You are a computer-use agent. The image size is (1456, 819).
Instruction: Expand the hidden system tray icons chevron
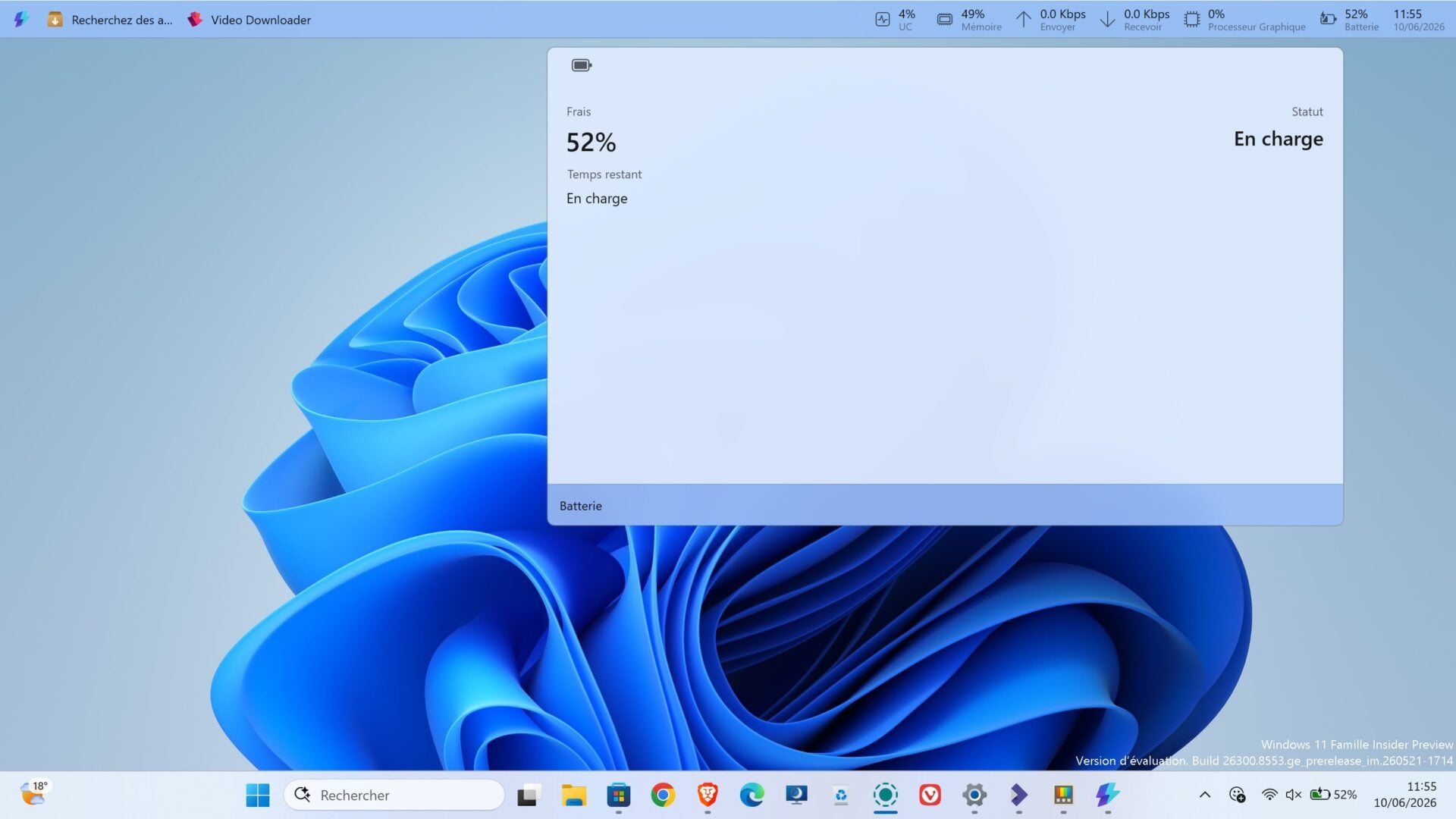1205,795
